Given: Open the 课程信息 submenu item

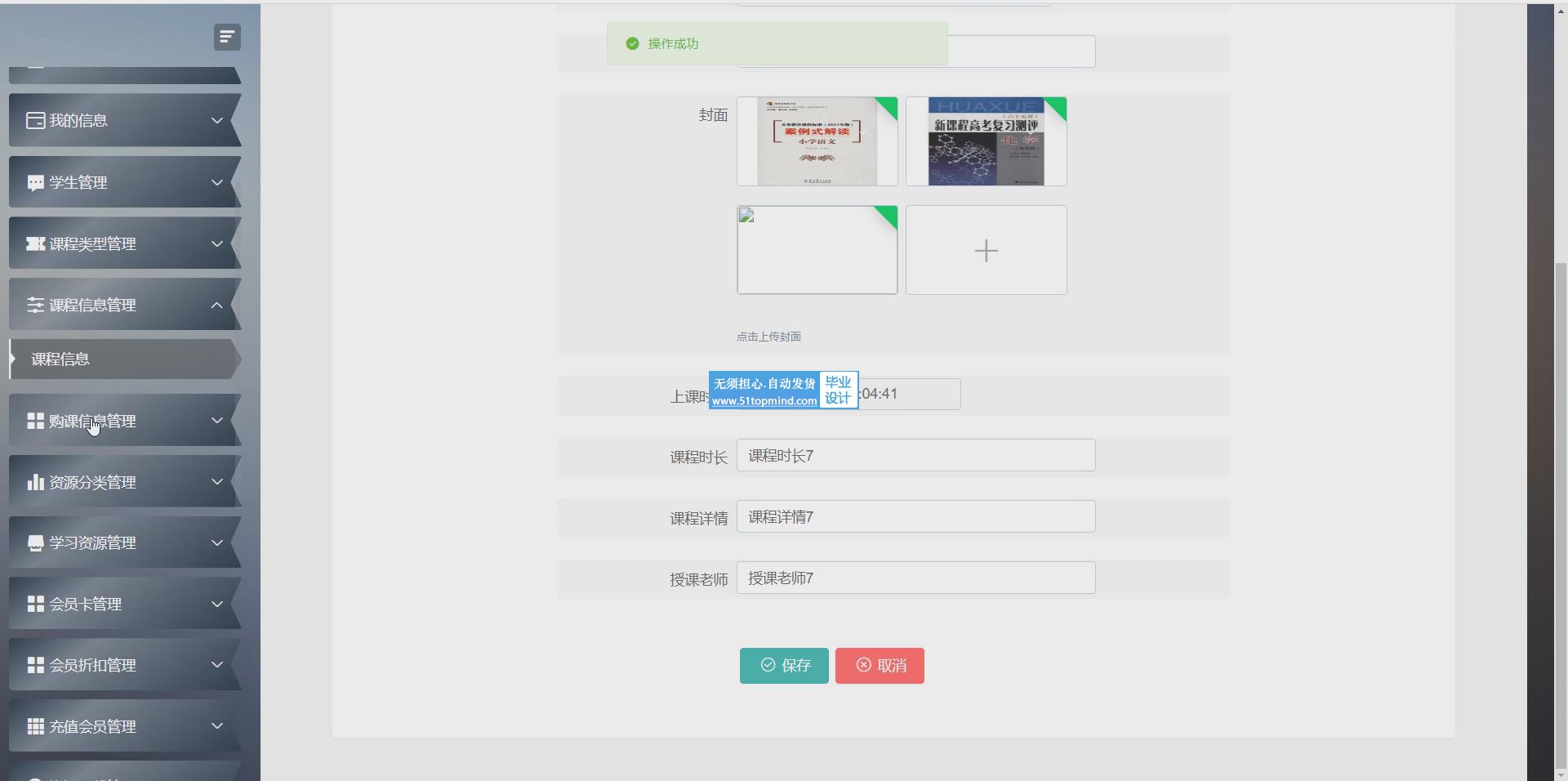Looking at the screenshot, I should coord(60,359).
